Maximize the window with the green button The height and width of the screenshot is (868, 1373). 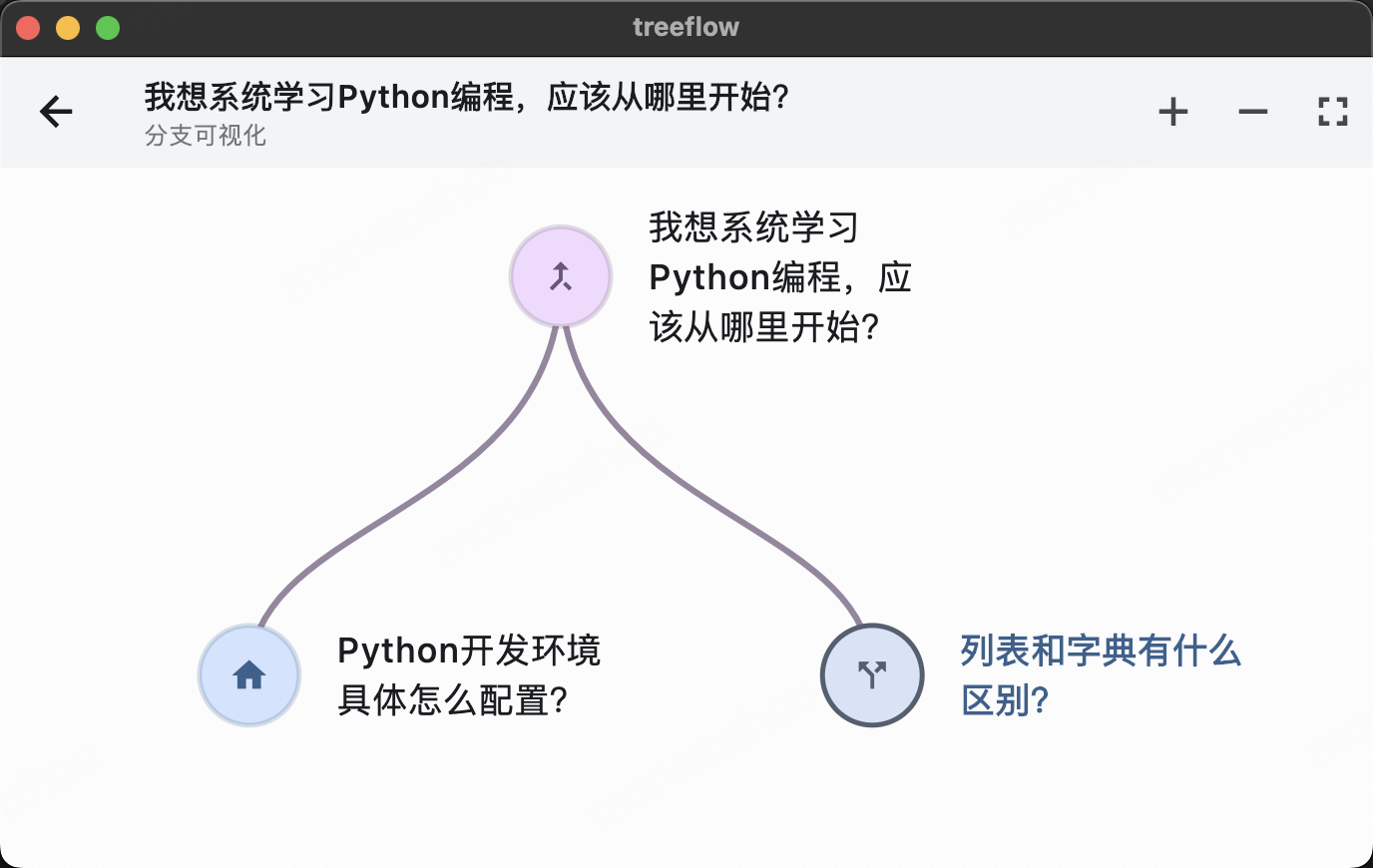click(108, 28)
